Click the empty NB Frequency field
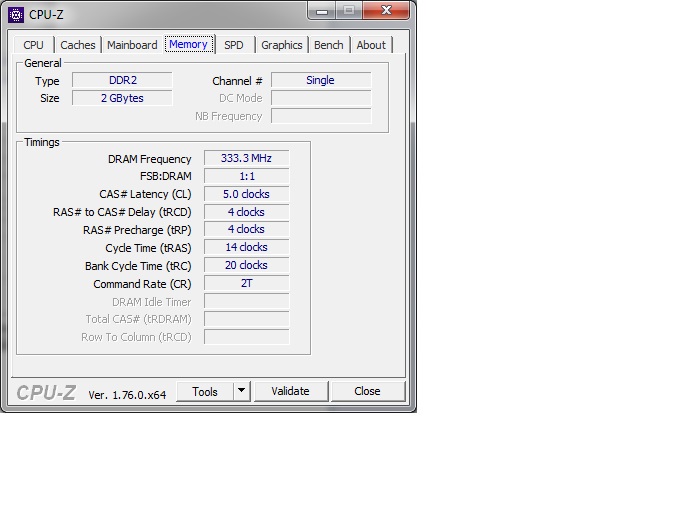The image size is (691, 518). [321, 116]
